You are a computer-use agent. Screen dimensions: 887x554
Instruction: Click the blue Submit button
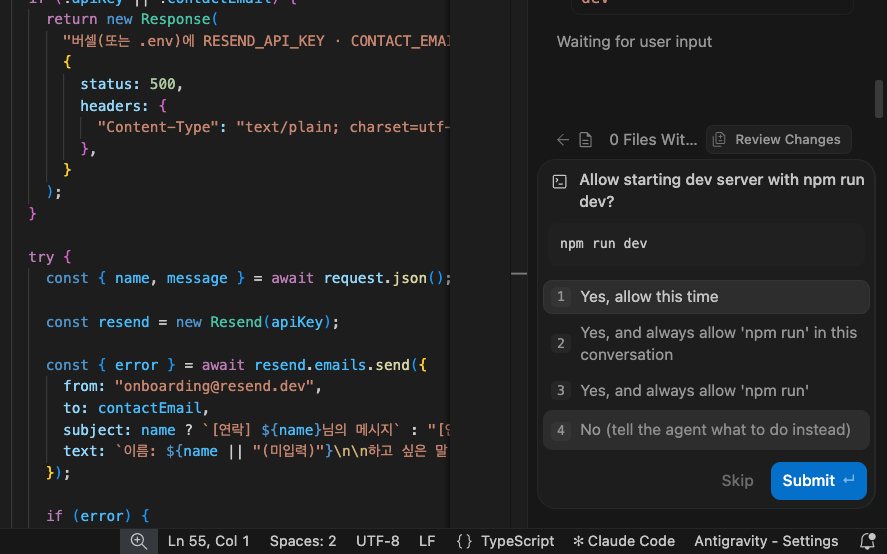coord(819,481)
